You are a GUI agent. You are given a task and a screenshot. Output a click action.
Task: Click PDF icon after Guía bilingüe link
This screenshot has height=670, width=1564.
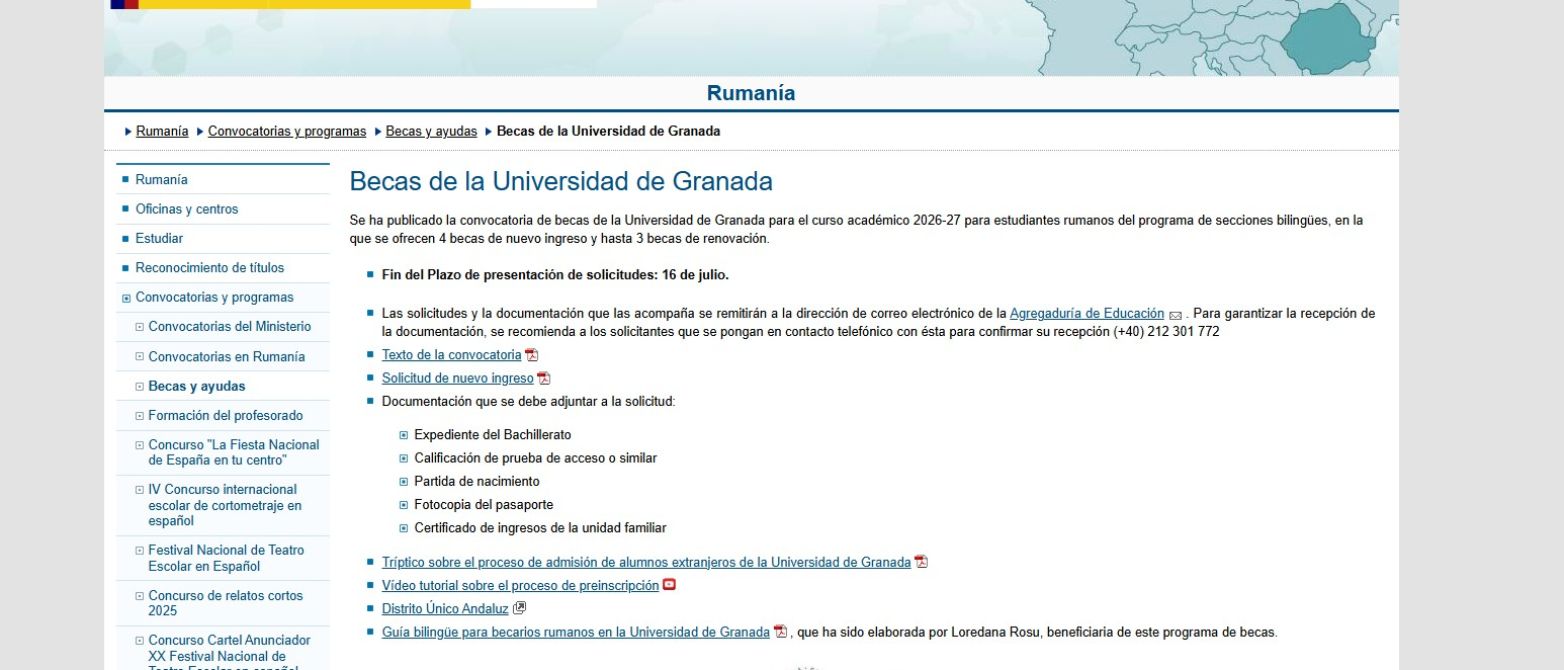pos(780,632)
